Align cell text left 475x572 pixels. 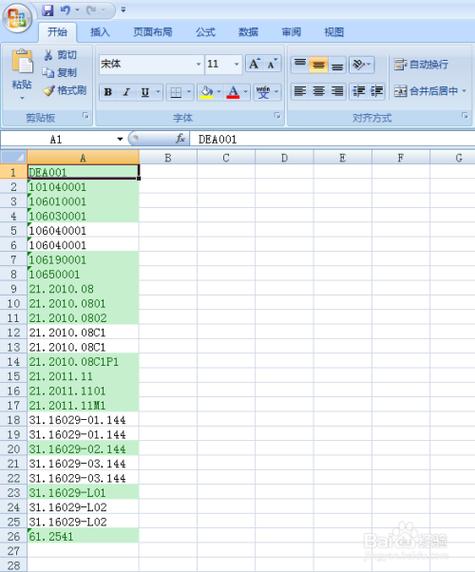(x=300, y=91)
